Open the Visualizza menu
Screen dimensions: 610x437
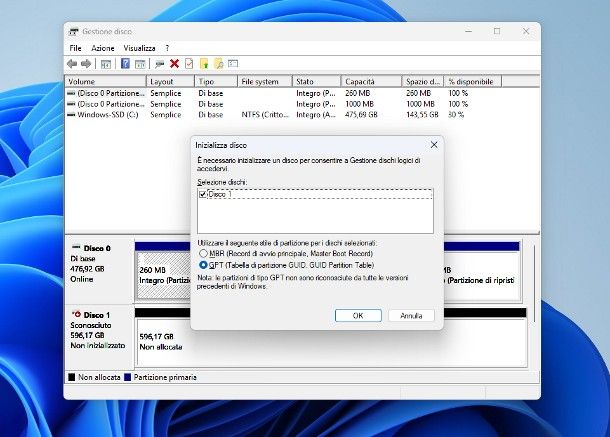coord(140,48)
